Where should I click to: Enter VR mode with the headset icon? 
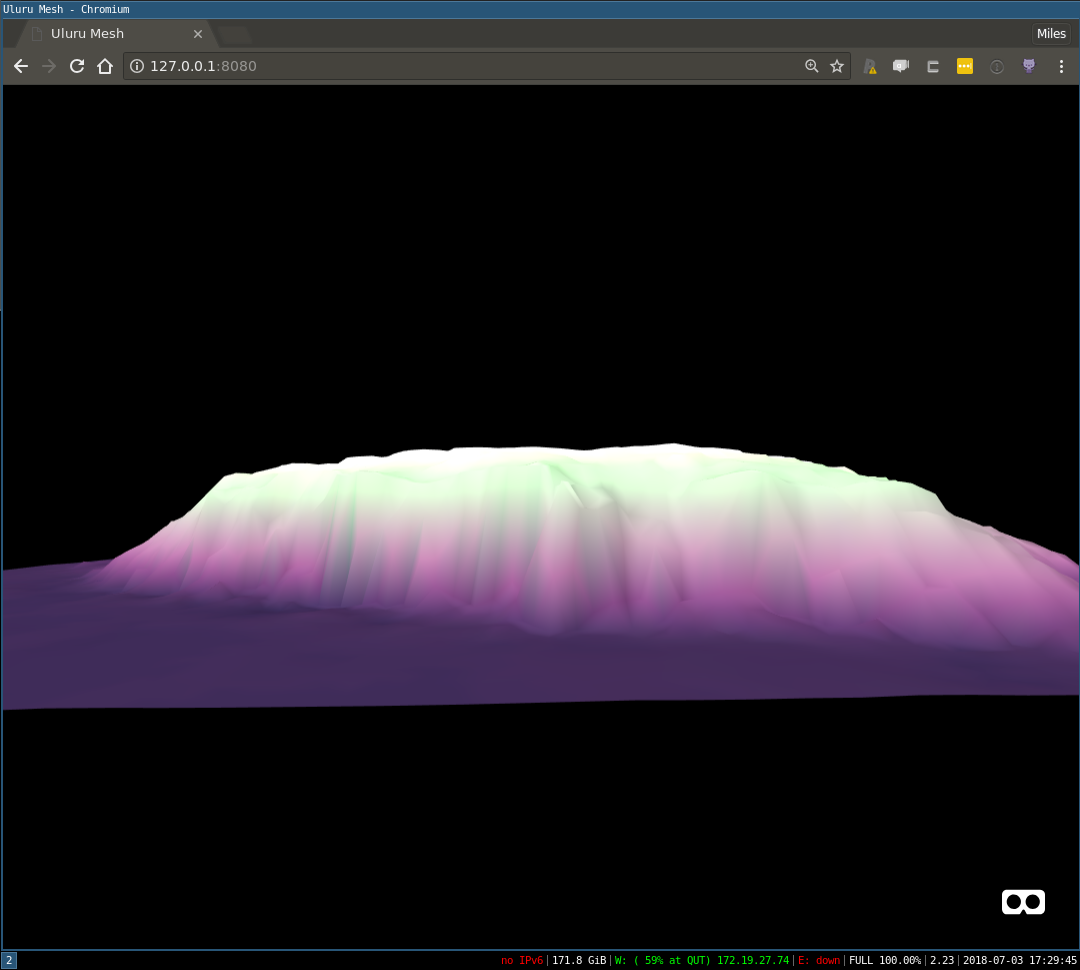1023,901
